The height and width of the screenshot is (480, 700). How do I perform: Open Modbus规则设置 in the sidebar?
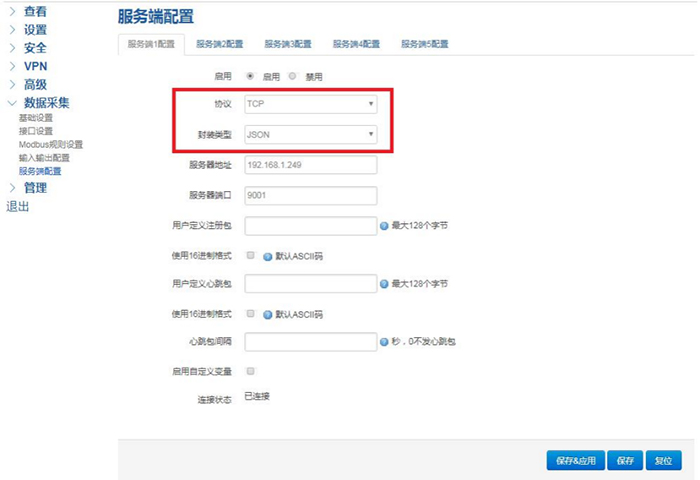point(51,145)
